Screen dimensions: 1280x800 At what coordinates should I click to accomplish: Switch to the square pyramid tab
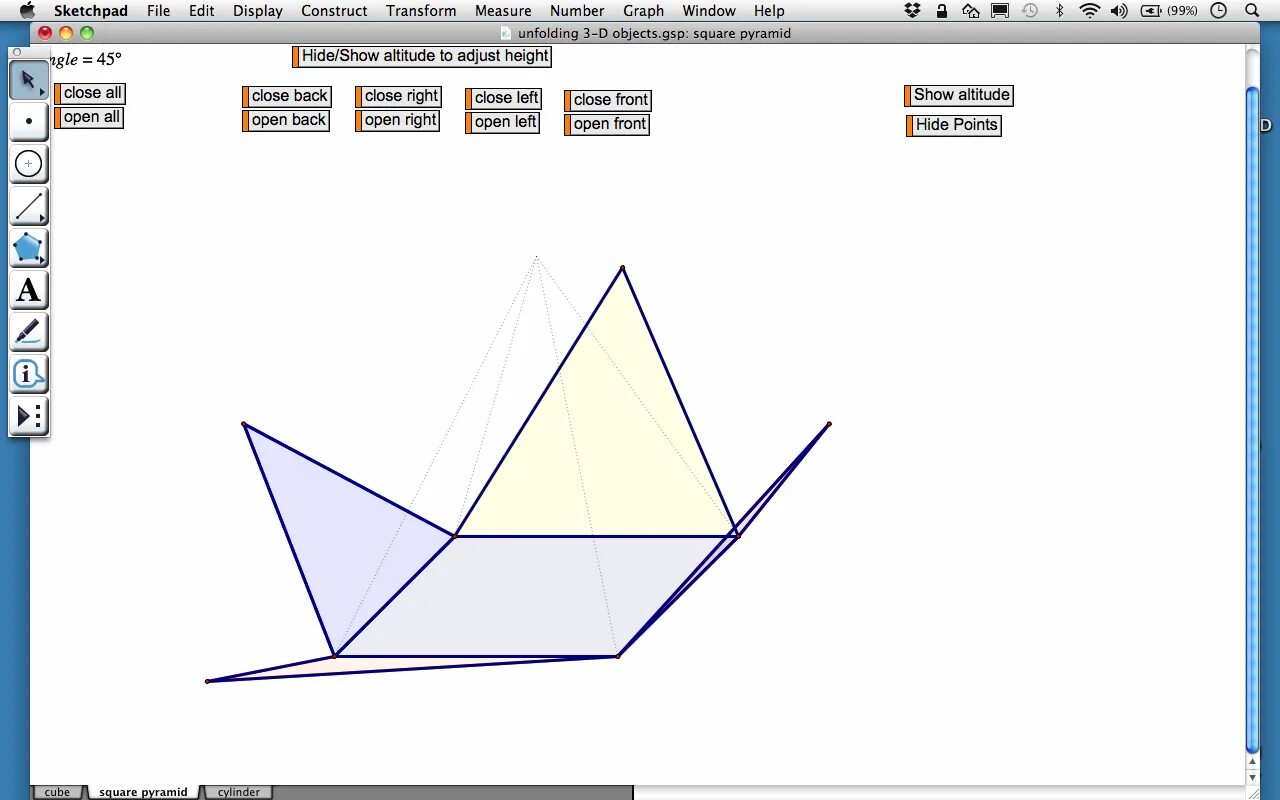tap(143, 792)
